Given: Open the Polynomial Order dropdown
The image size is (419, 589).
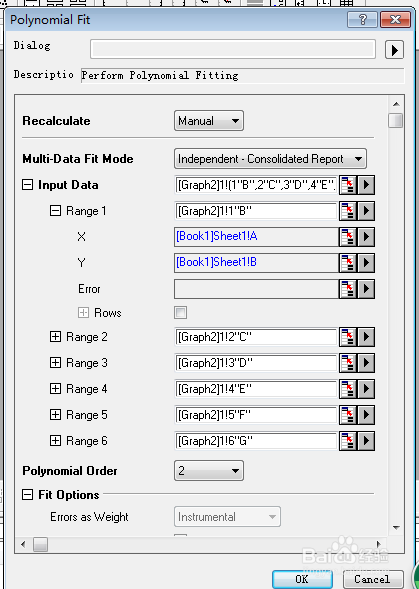Looking at the screenshot, I should pos(209,471).
